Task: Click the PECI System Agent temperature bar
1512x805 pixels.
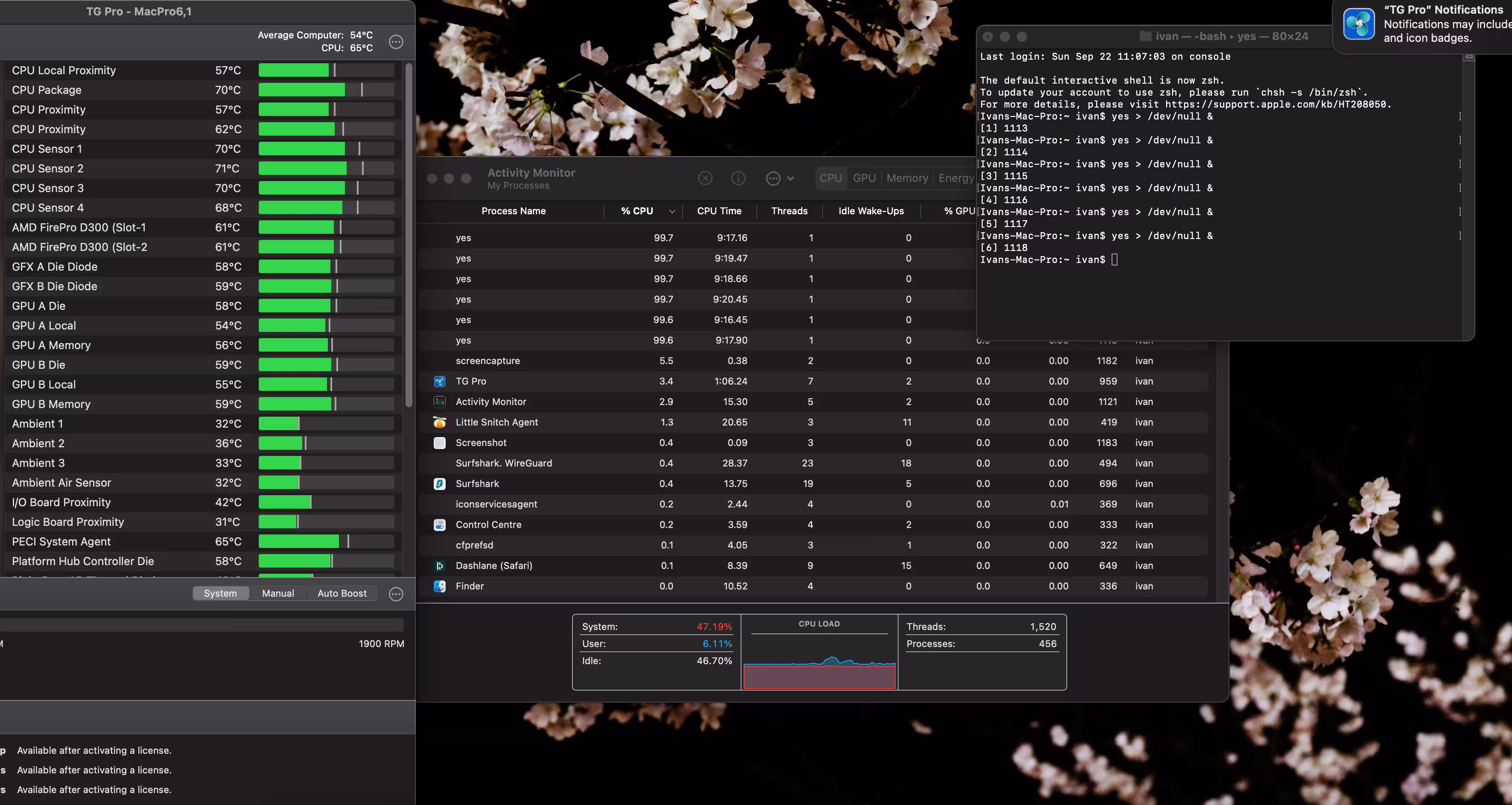Action: [x=326, y=542]
